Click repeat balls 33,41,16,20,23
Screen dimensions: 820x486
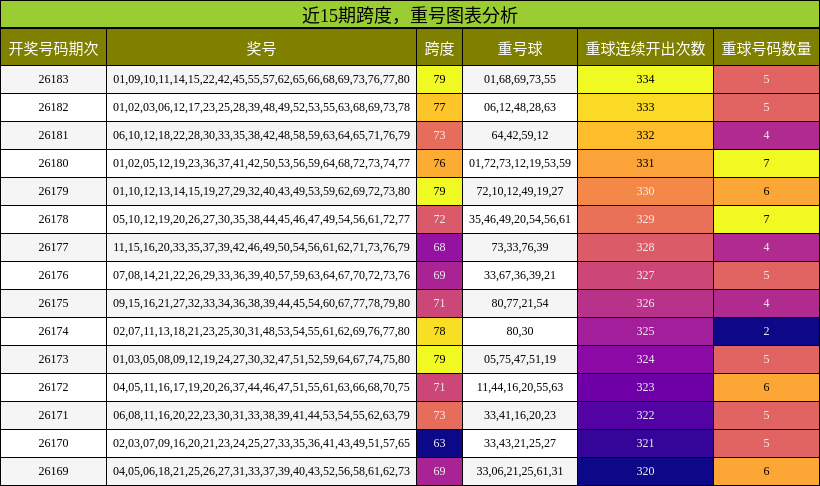tap(520, 415)
